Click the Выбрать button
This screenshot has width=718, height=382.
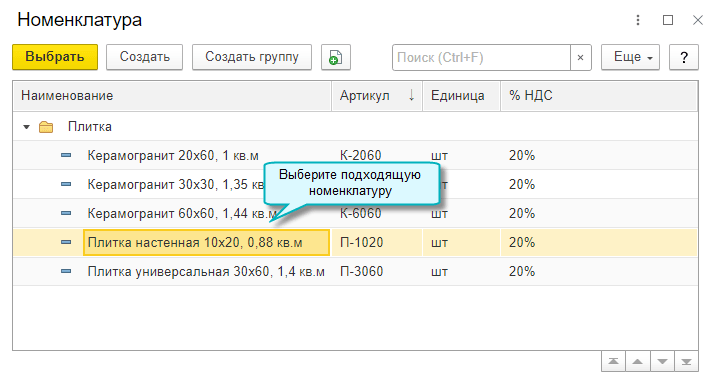(x=55, y=57)
